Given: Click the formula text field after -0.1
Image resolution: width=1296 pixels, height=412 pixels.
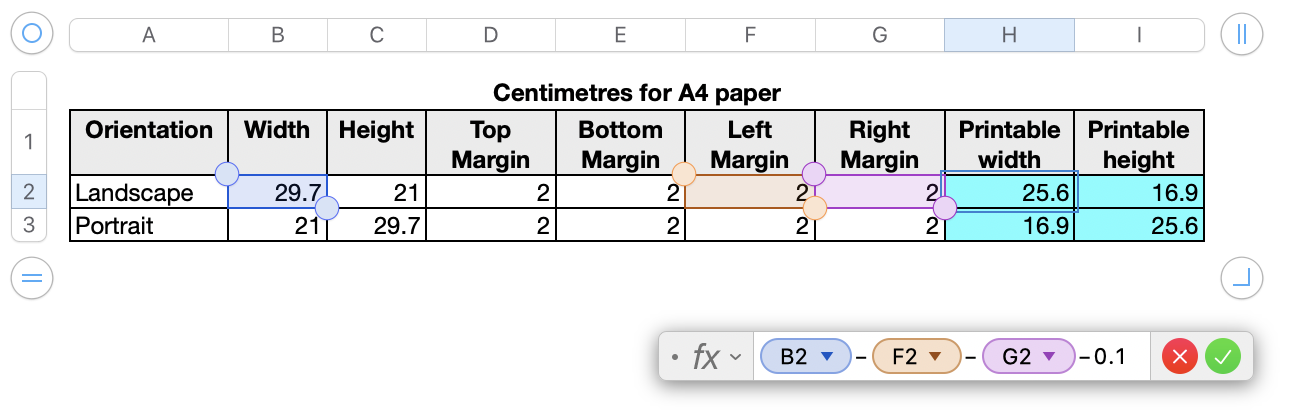Looking at the screenshot, I should (1136, 356).
